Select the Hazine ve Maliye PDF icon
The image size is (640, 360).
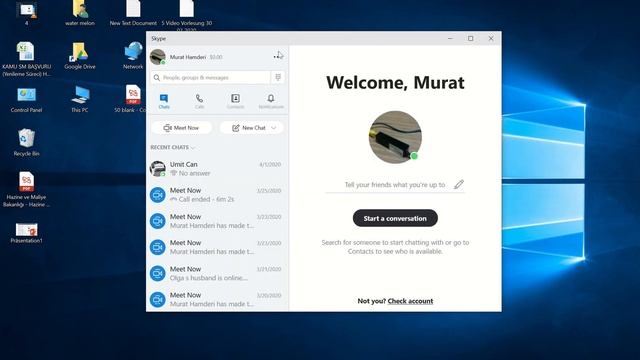(x=27, y=190)
